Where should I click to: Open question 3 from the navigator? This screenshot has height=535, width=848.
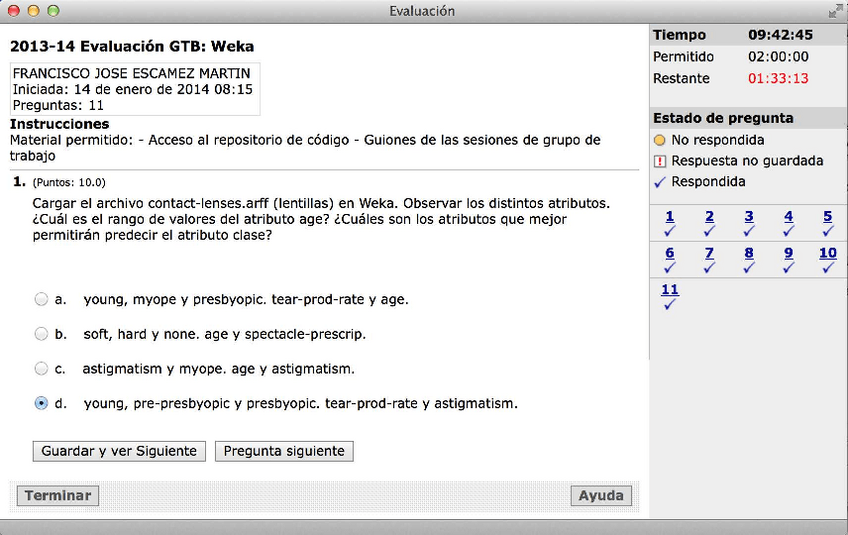pyautogui.click(x=749, y=217)
